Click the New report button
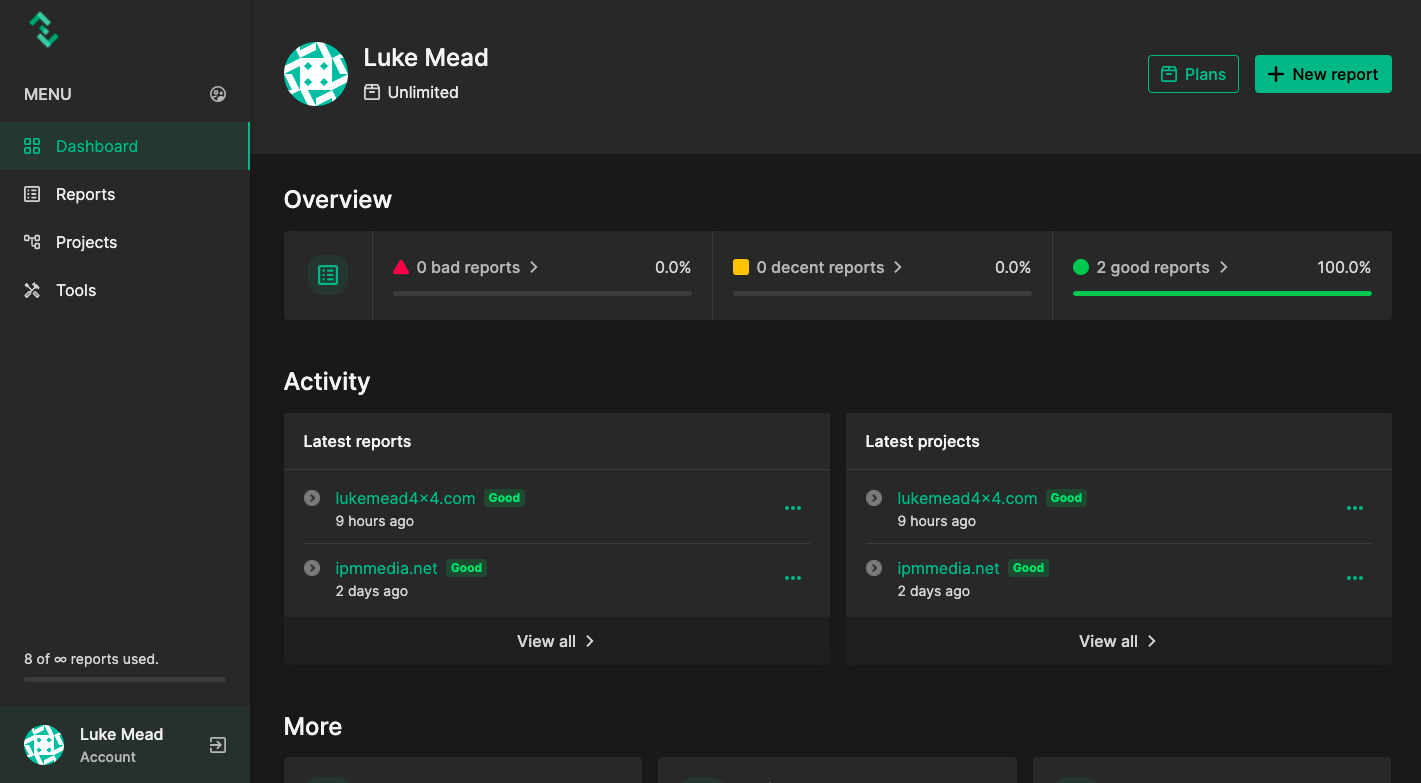This screenshot has height=783, width=1421. (x=1323, y=74)
